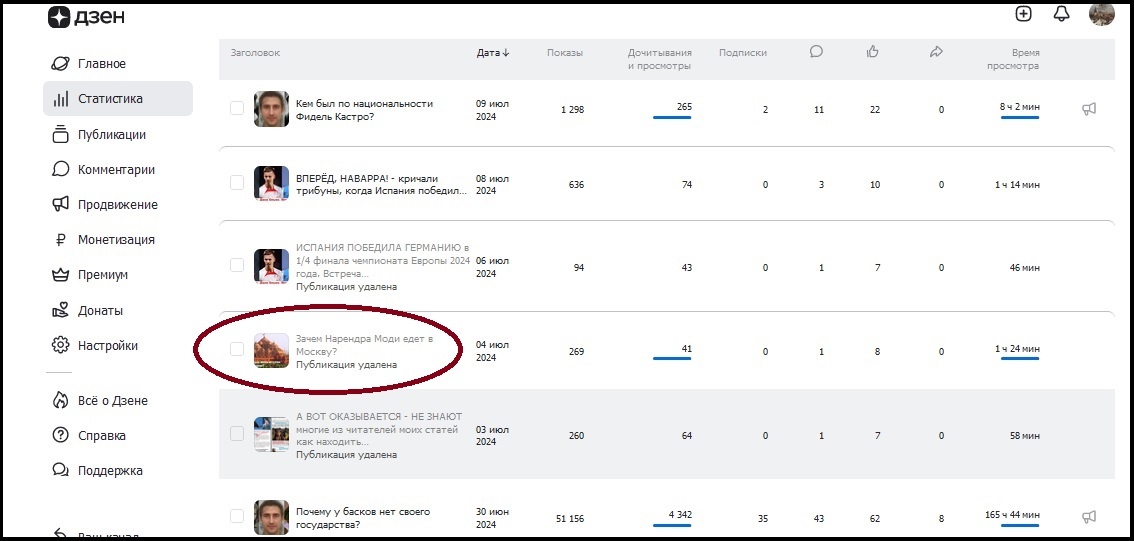Image resolution: width=1134 pixels, height=541 pixels.
Task: Open thumbnail of Нарендра Моди article
Action: [x=271, y=350]
